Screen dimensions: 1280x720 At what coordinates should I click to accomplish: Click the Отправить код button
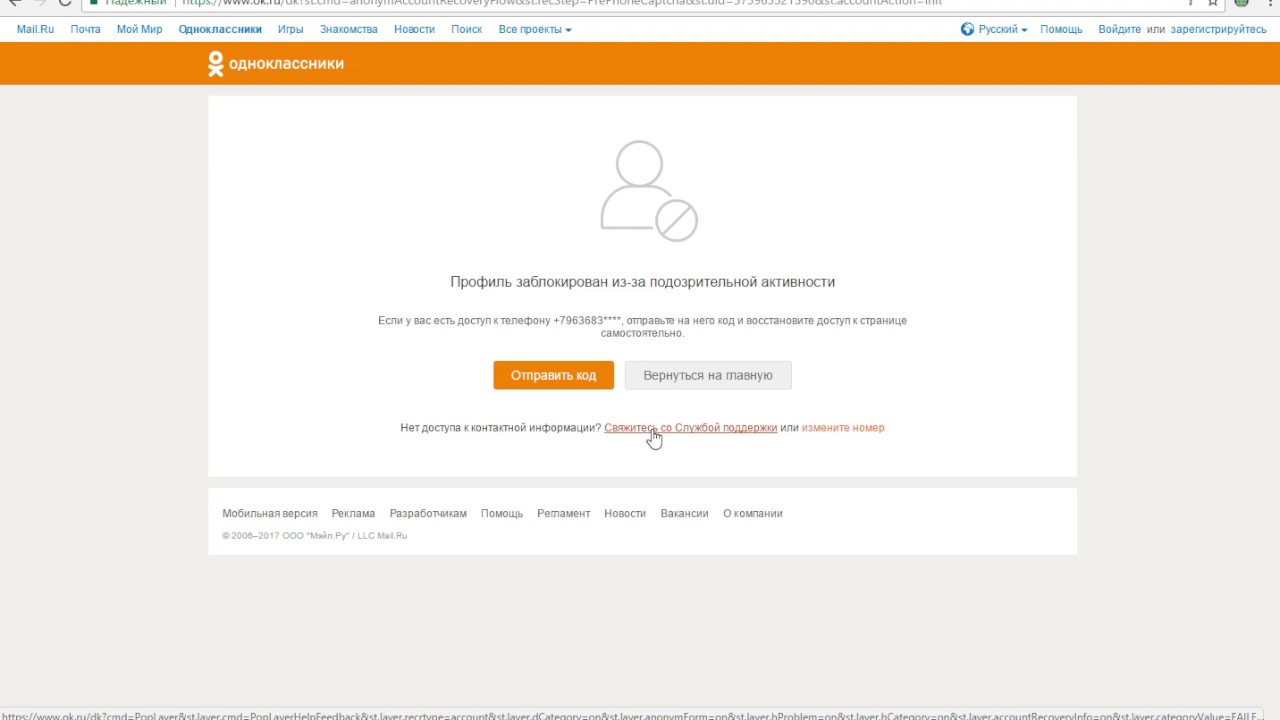[553, 375]
